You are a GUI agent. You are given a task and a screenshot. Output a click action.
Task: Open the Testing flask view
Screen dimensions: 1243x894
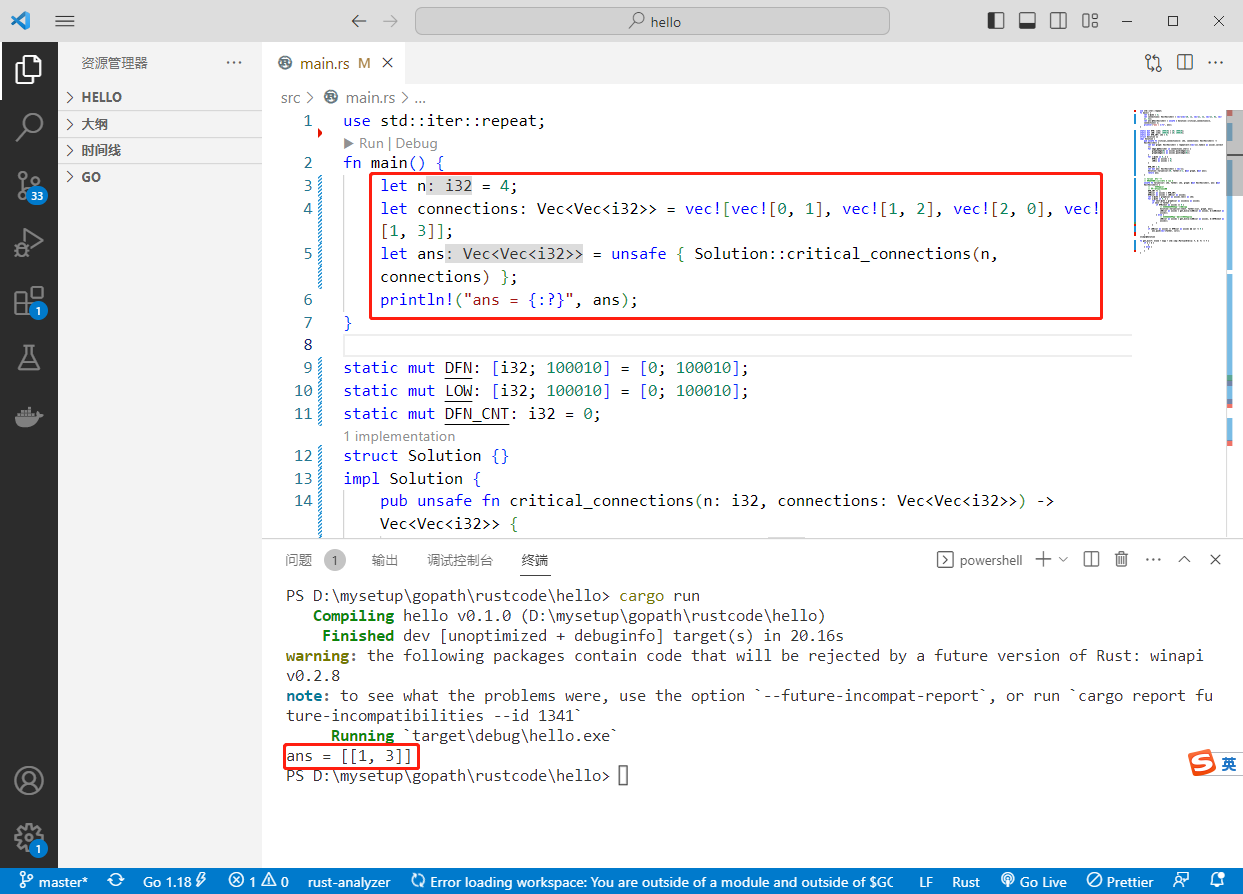coord(29,358)
